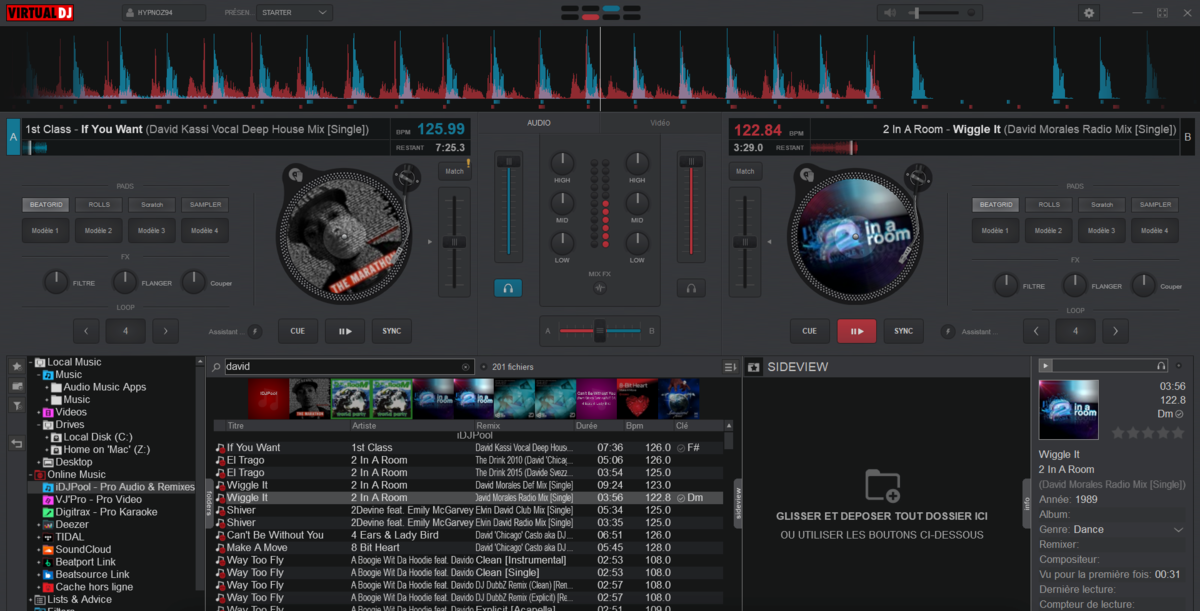
Task: Click the prelisten headphone icon in info panel
Action: (x=1161, y=366)
